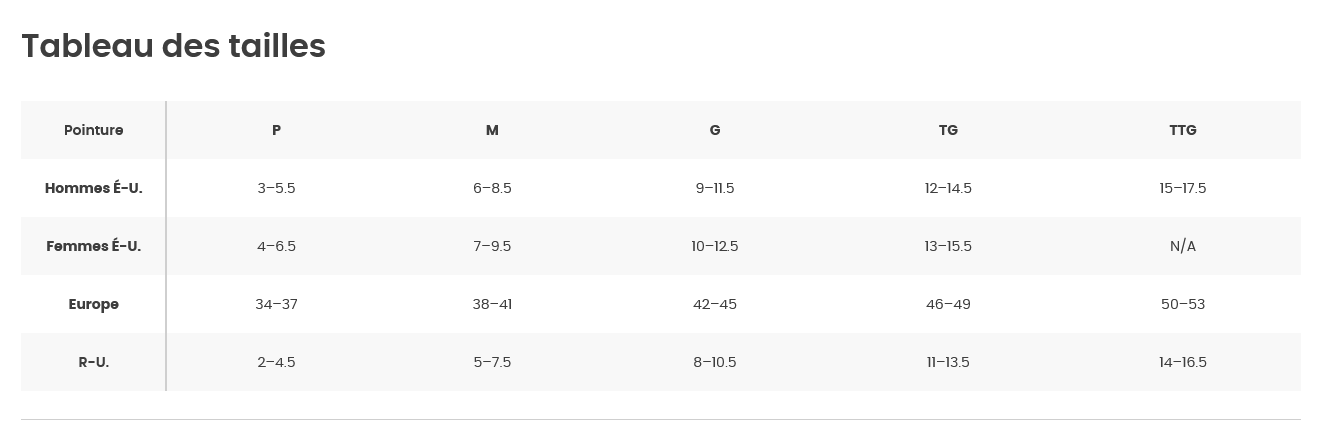This screenshot has width=1325, height=427.
Task: Click the 50–53 Europe TTG cell
Action: click(x=1183, y=304)
